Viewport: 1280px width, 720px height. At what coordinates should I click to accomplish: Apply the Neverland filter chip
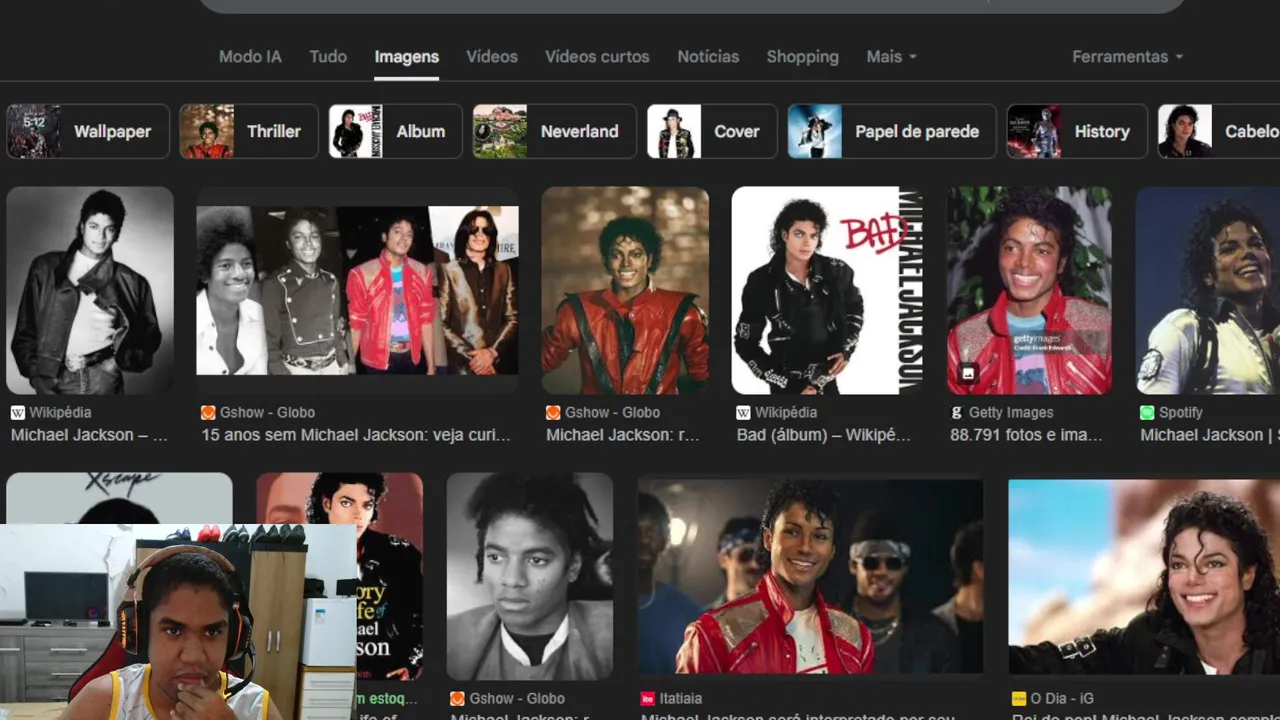click(554, 131)
